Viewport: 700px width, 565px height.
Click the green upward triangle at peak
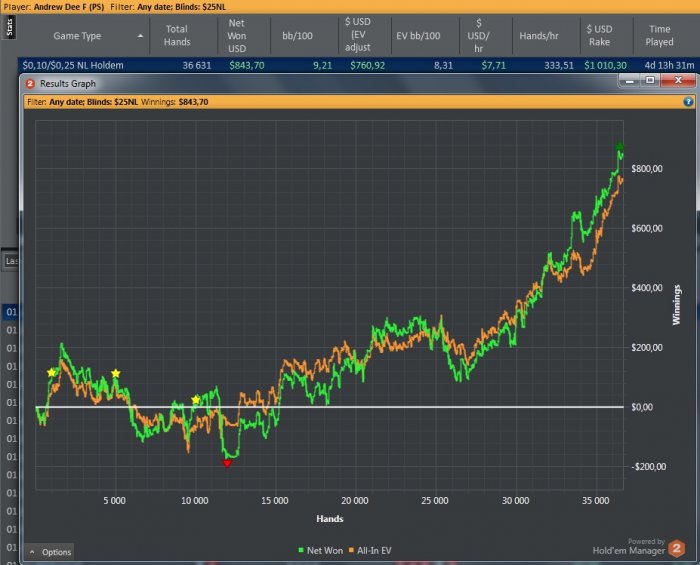620,147
